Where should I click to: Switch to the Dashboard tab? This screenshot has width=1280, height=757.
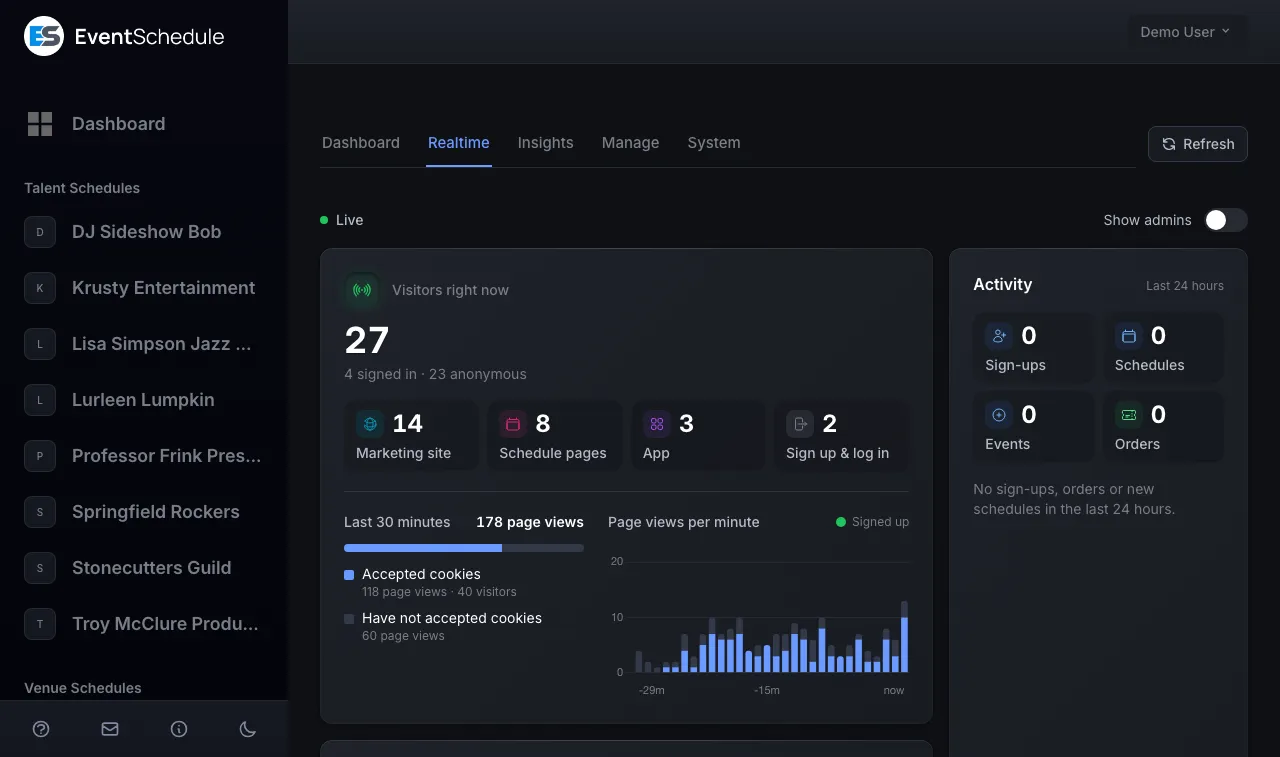click(361, 143)
